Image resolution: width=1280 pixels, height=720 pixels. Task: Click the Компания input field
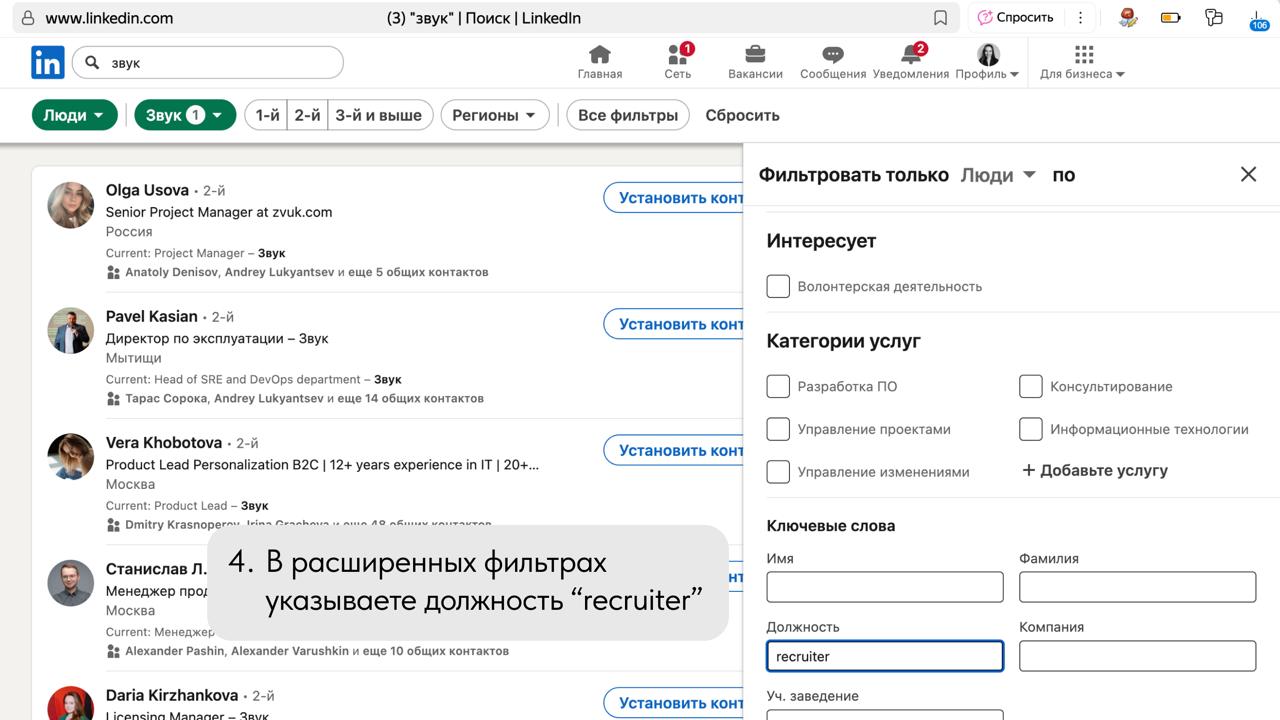pos(1137,656)
